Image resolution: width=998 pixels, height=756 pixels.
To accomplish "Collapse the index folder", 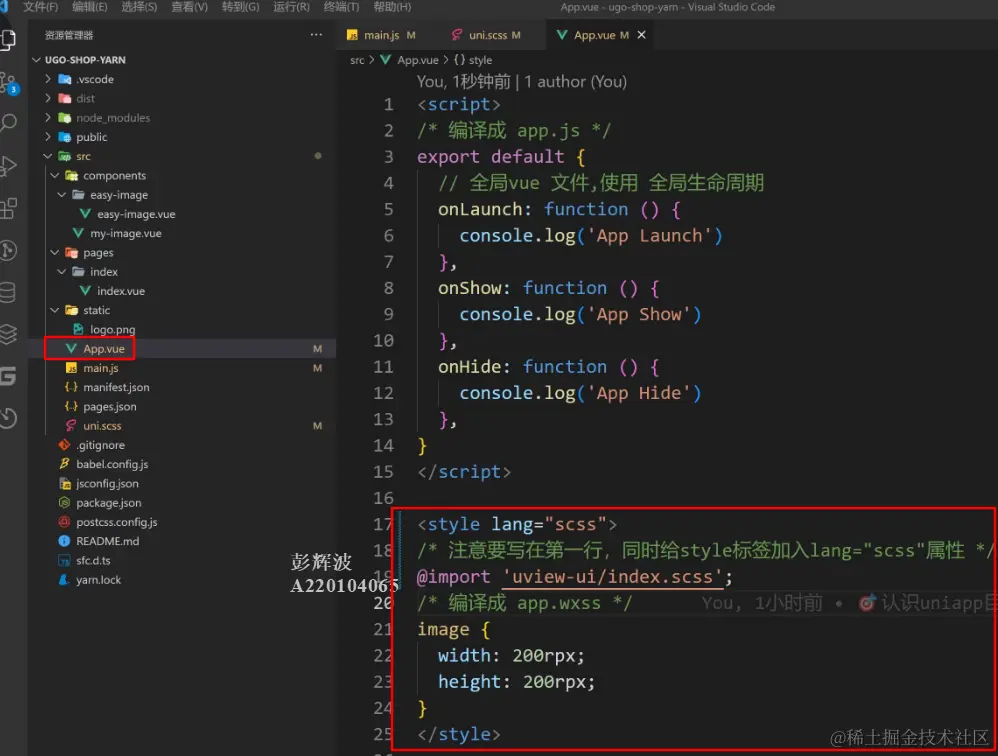I will [x=181, y=272].
